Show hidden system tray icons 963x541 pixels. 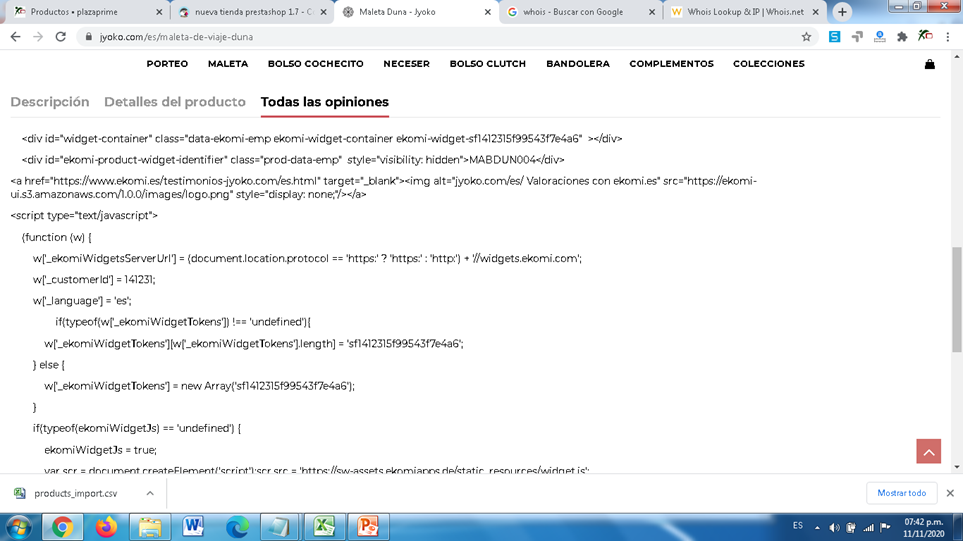point(817,527)
